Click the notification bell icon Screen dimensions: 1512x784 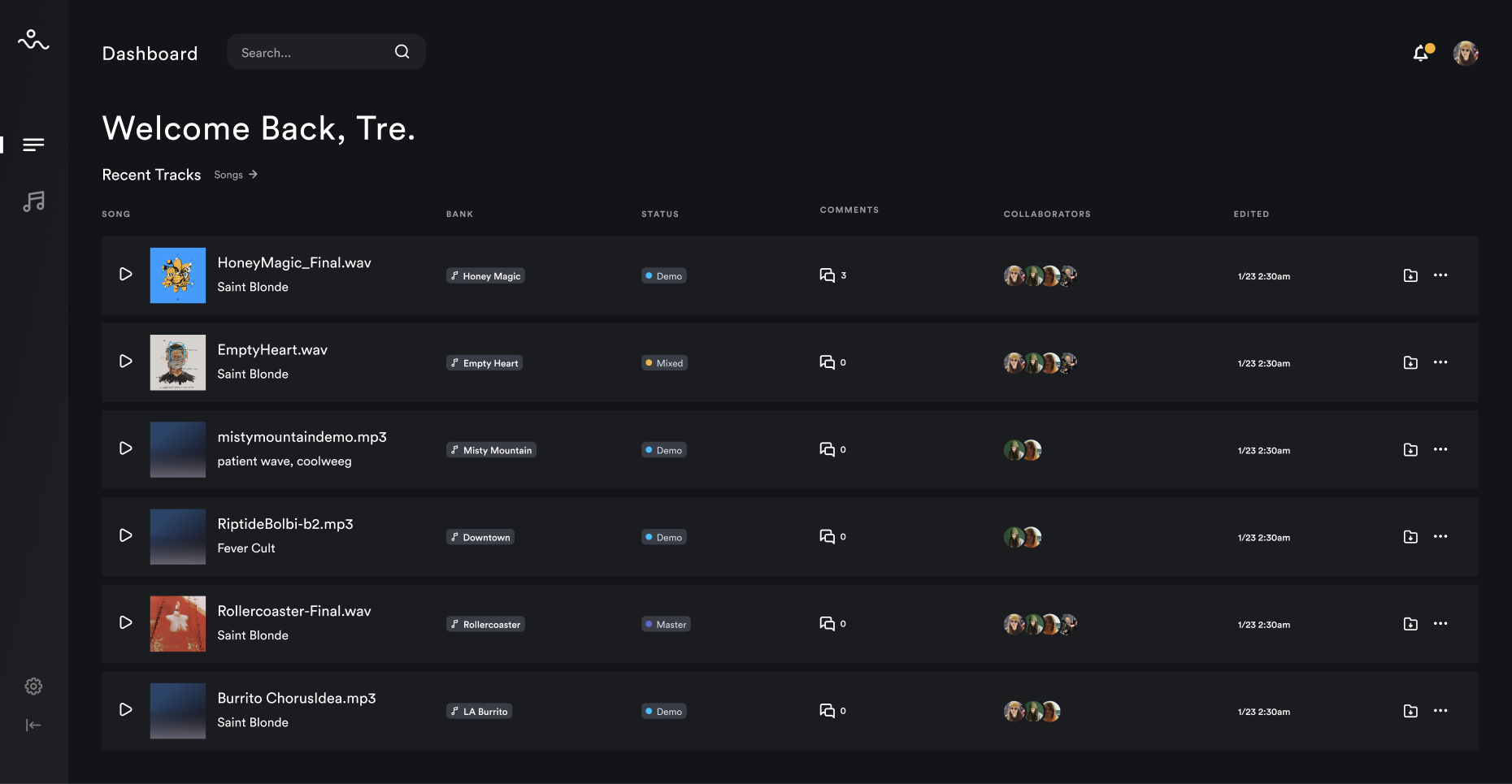(x=1421, y=54)
